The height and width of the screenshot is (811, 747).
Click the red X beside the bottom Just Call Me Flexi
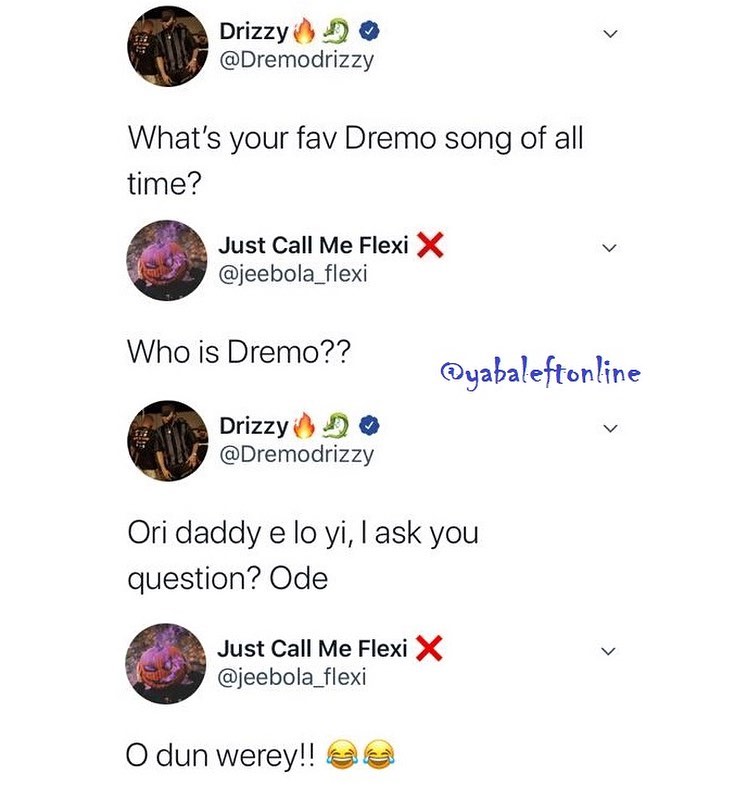pyautogui.click(x=428, y=649)
